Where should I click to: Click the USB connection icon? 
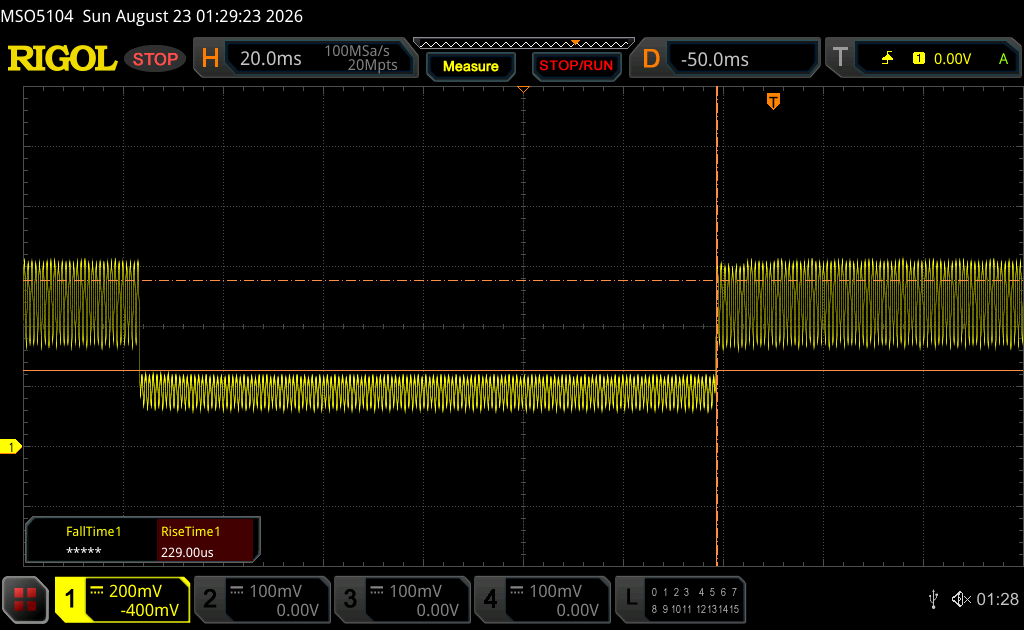933,599
